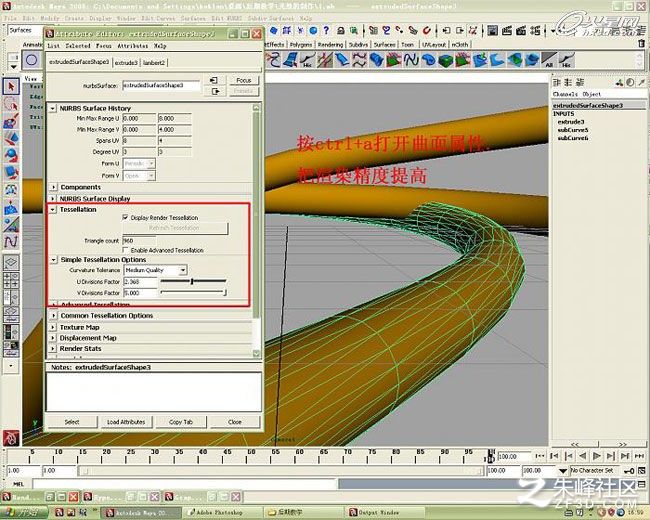650x520 pixels.
Task: Click the Focus button
Action: pos(244,80)
